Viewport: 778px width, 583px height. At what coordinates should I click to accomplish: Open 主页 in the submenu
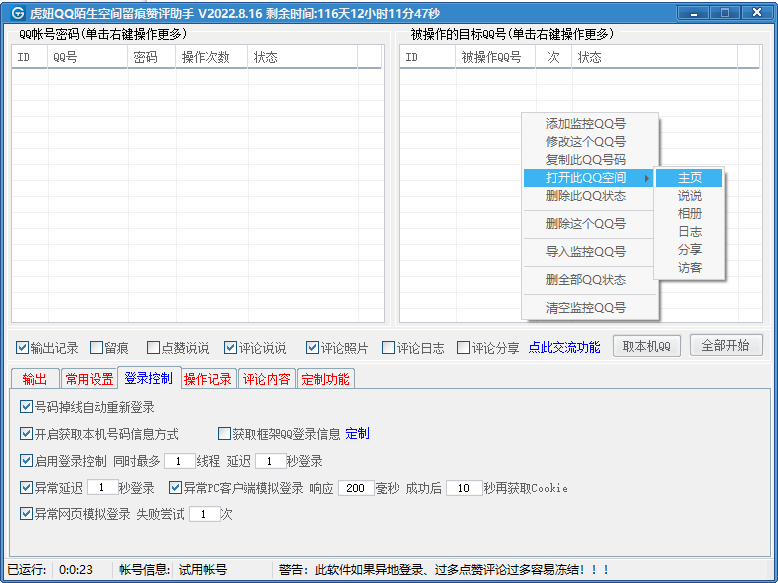(x=689, y=178)
